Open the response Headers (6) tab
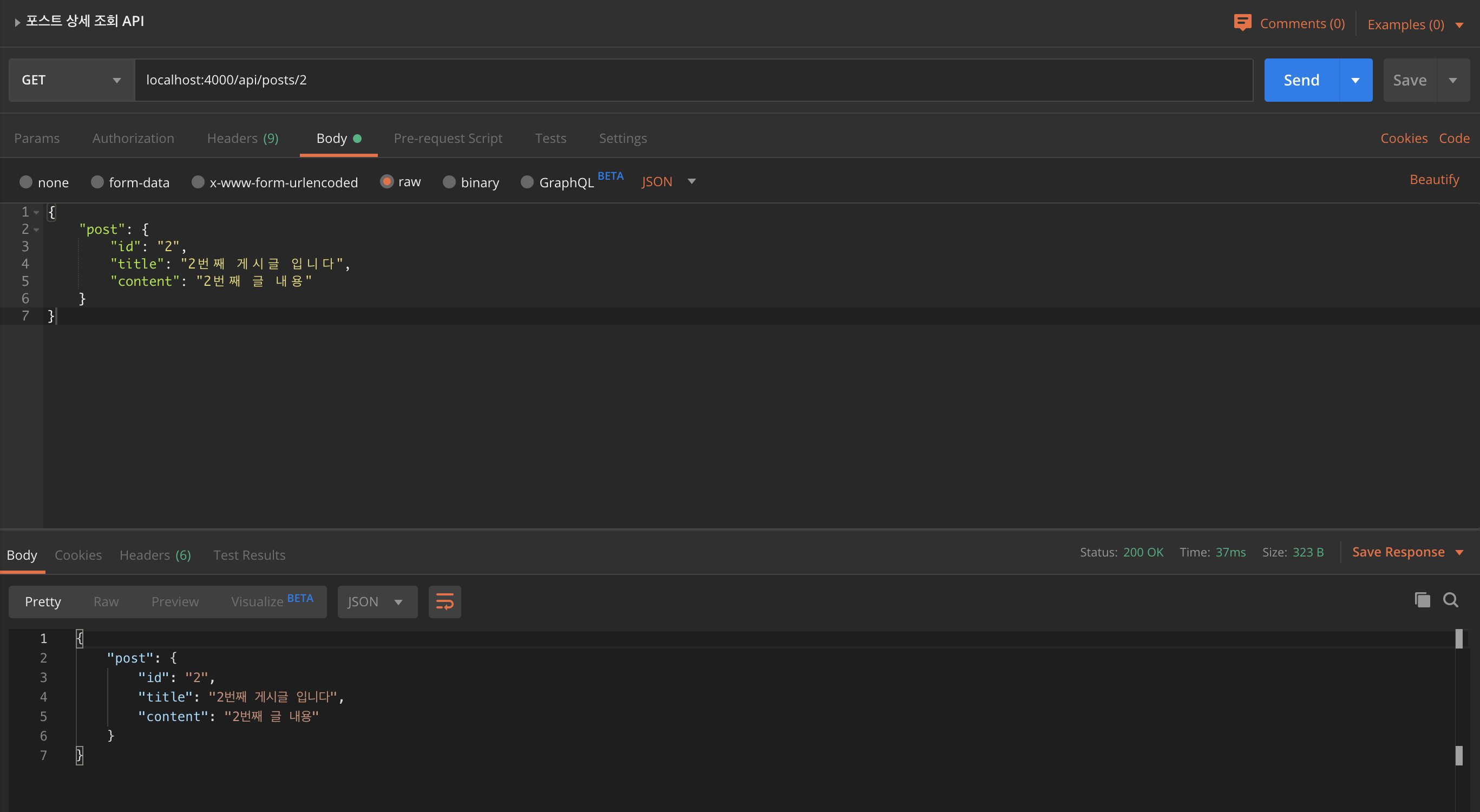Image resolution: width=1480 pixels, height=812 pixels. coord(155,554)
